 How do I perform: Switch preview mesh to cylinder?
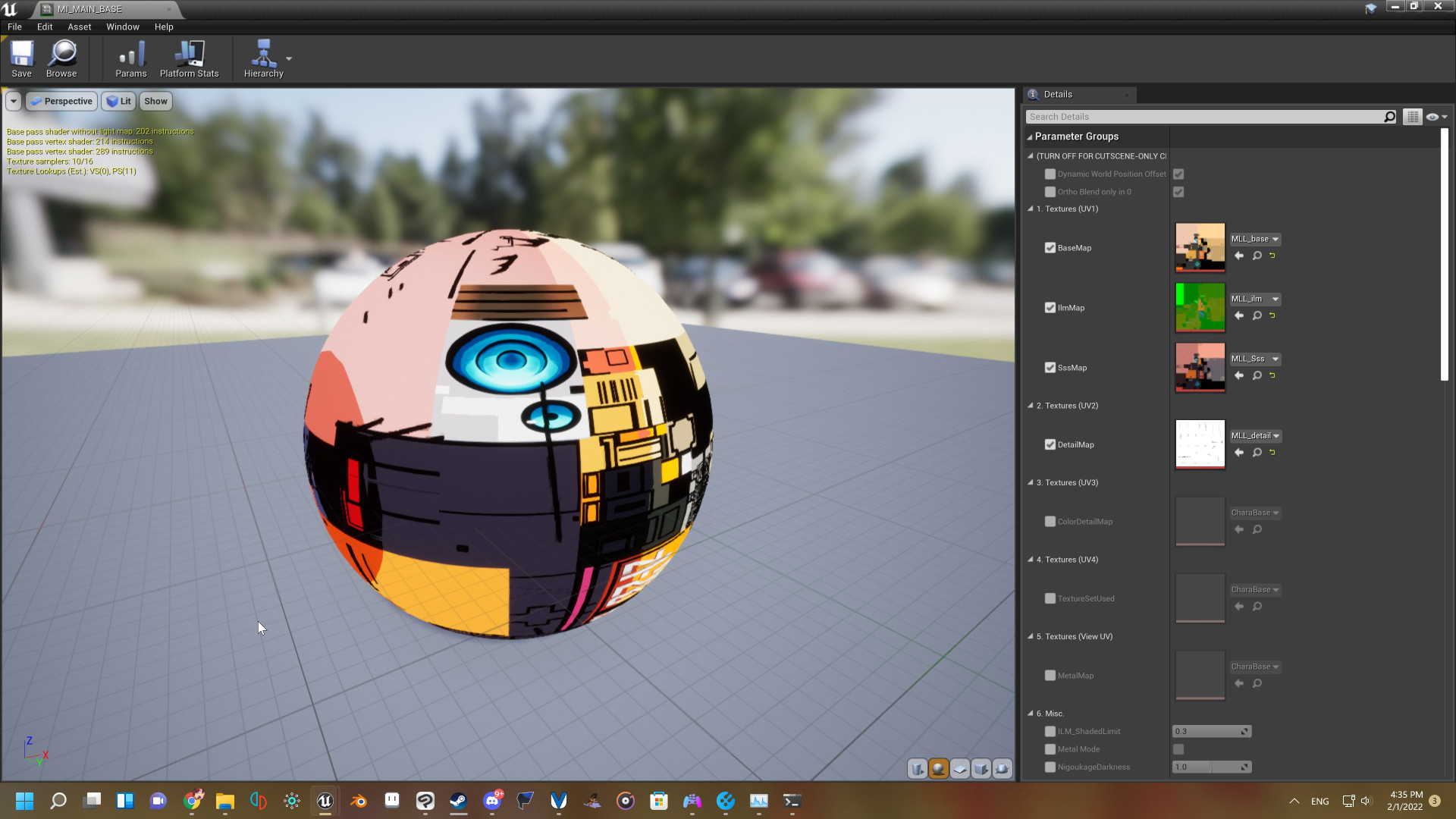[917, 768]
